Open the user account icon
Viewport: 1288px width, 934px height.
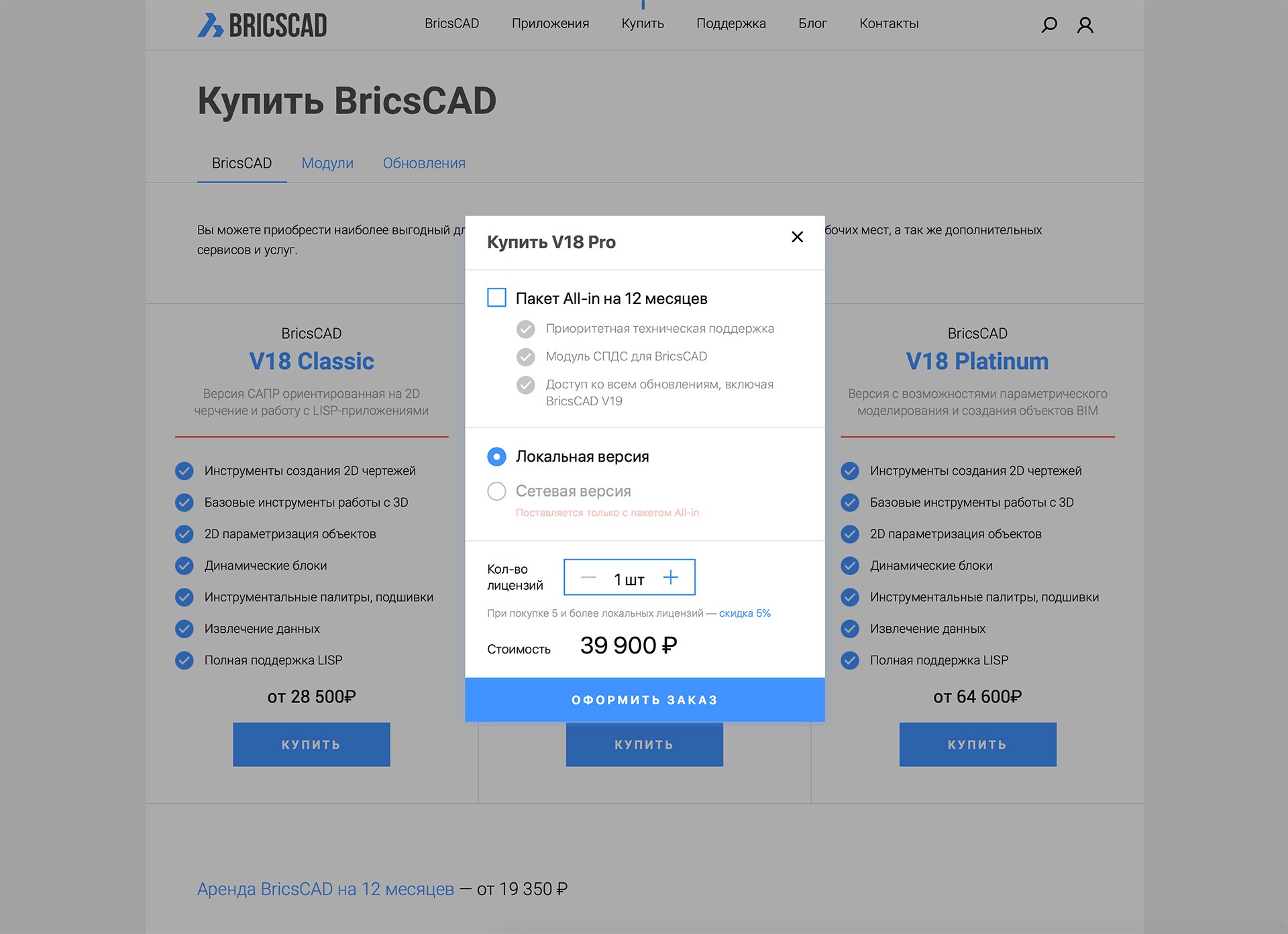pos(1085,25)
